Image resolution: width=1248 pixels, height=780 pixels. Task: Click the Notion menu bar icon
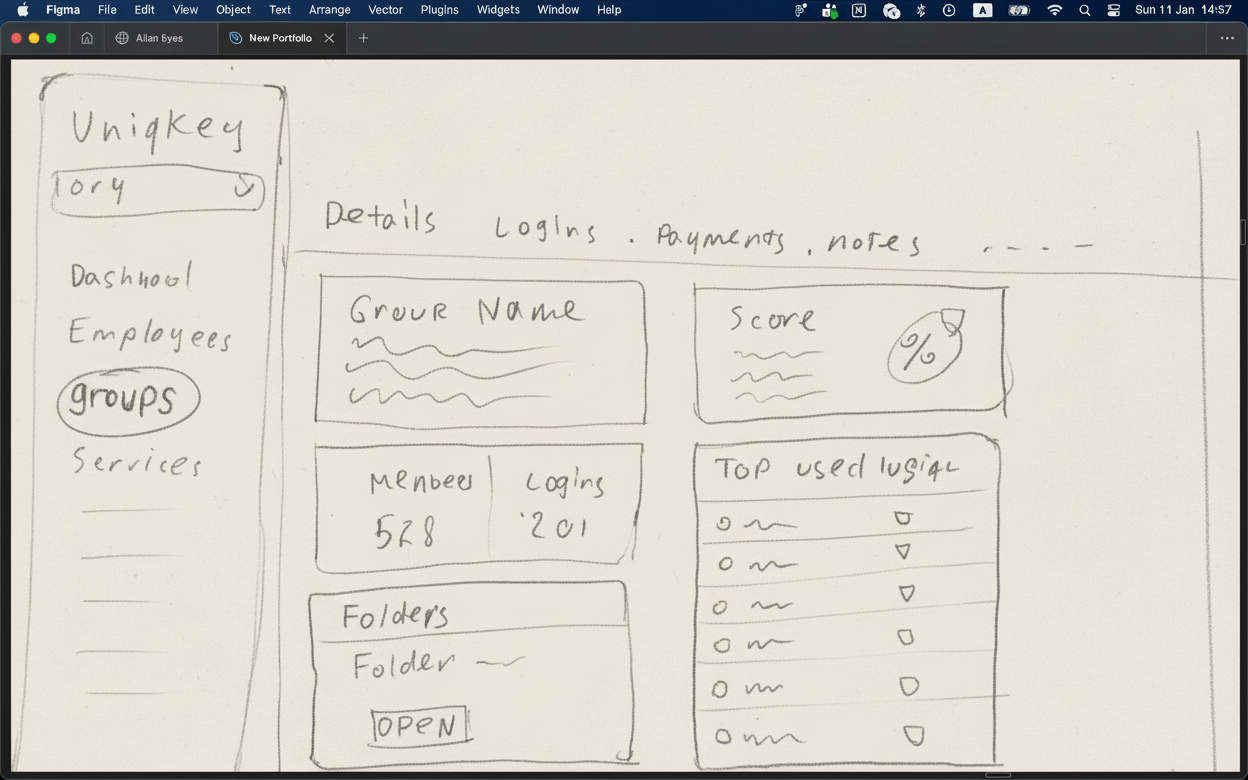(859, 10)
